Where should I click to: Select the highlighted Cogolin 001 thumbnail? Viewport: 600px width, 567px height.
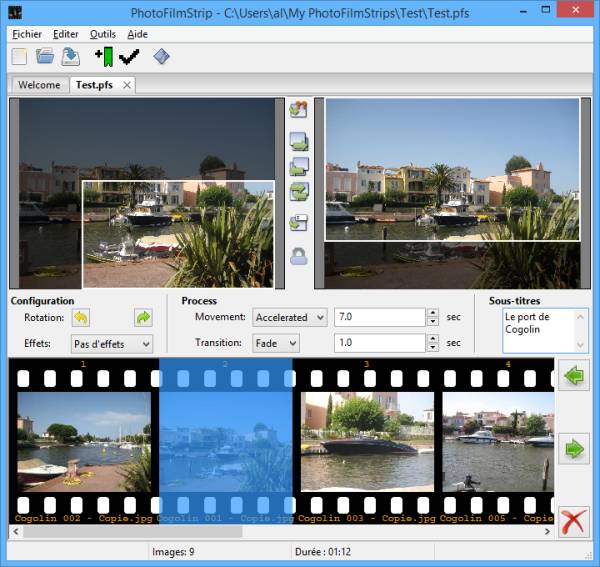point(226,442)
